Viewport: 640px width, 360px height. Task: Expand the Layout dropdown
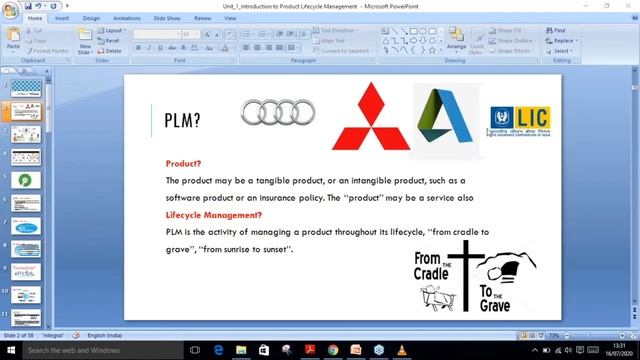pos(111,31)
